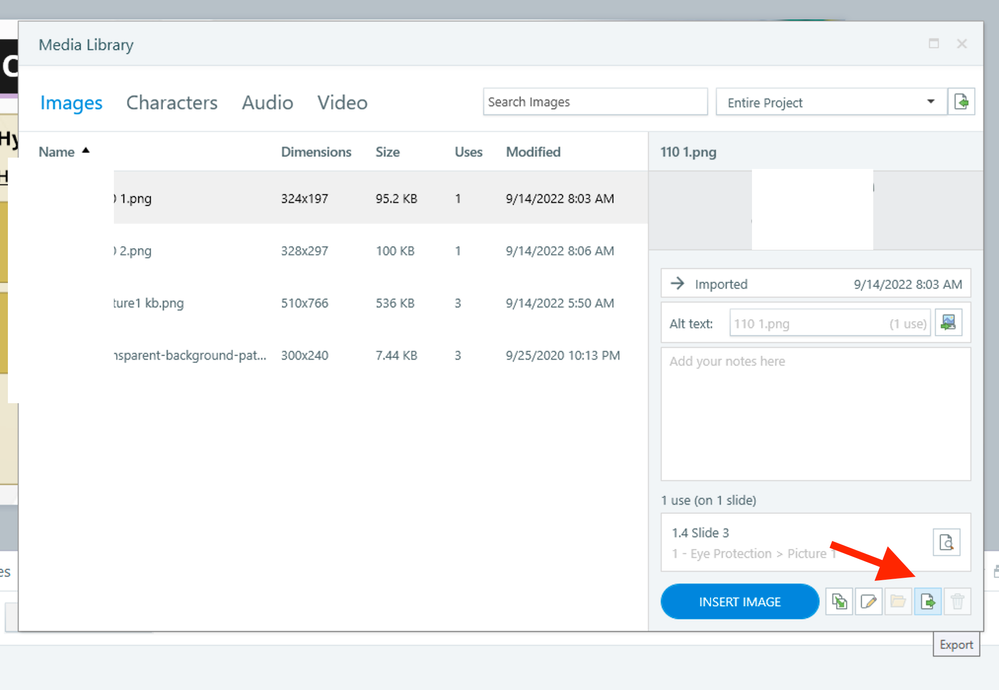Click the show-in-slide icon for Slide 3
Image resolution: width=999 pixels, height=690 pixels.
coord(946,543)
